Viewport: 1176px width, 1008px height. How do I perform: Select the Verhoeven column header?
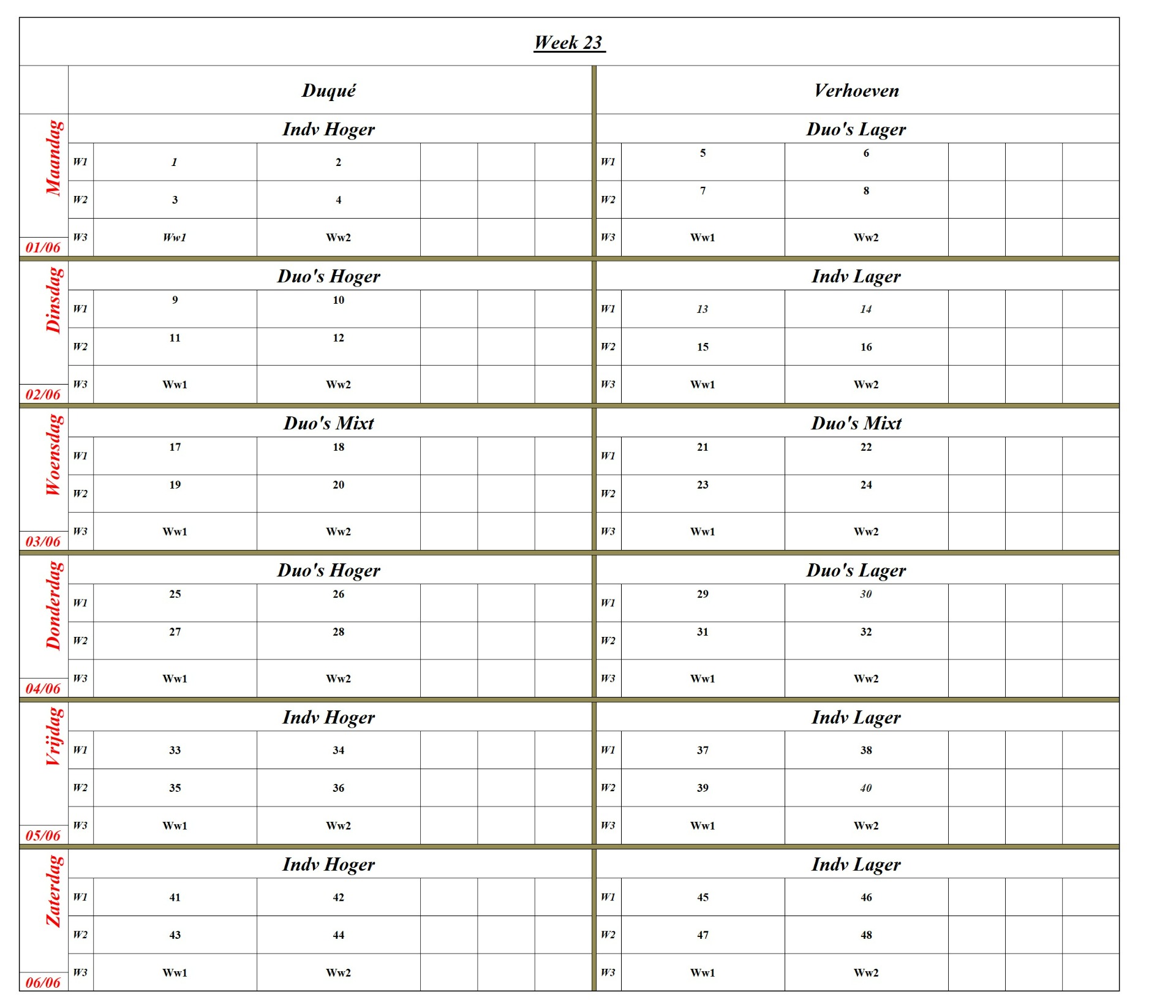[856, 91]
